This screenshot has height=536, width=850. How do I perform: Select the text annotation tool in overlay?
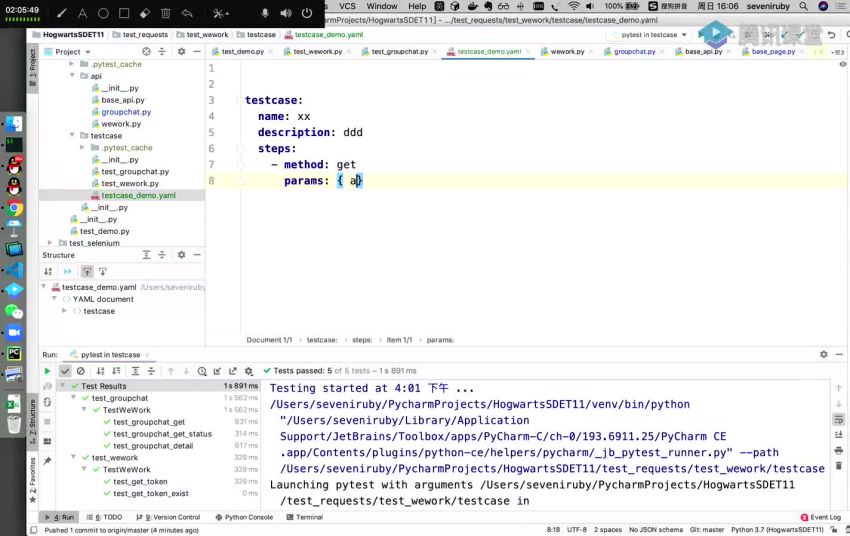pyautogui.click(x=82, y=13)
